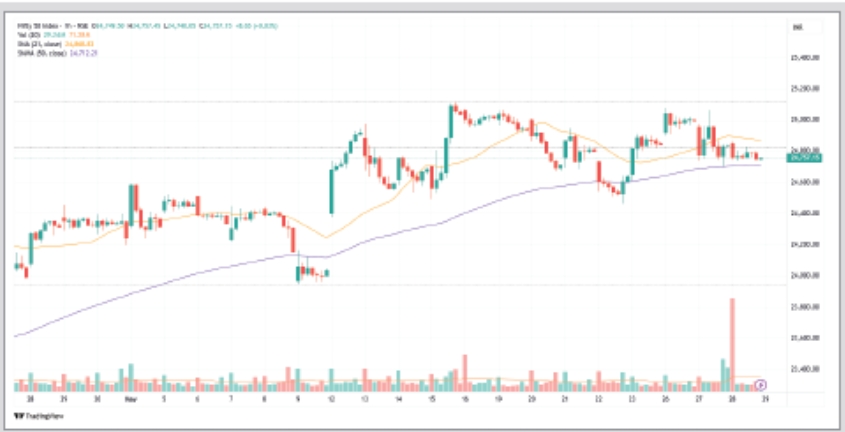This screenshot has width=845, height=432.
Task: Click date 16 on the time axis
Action: click(464, 397)
